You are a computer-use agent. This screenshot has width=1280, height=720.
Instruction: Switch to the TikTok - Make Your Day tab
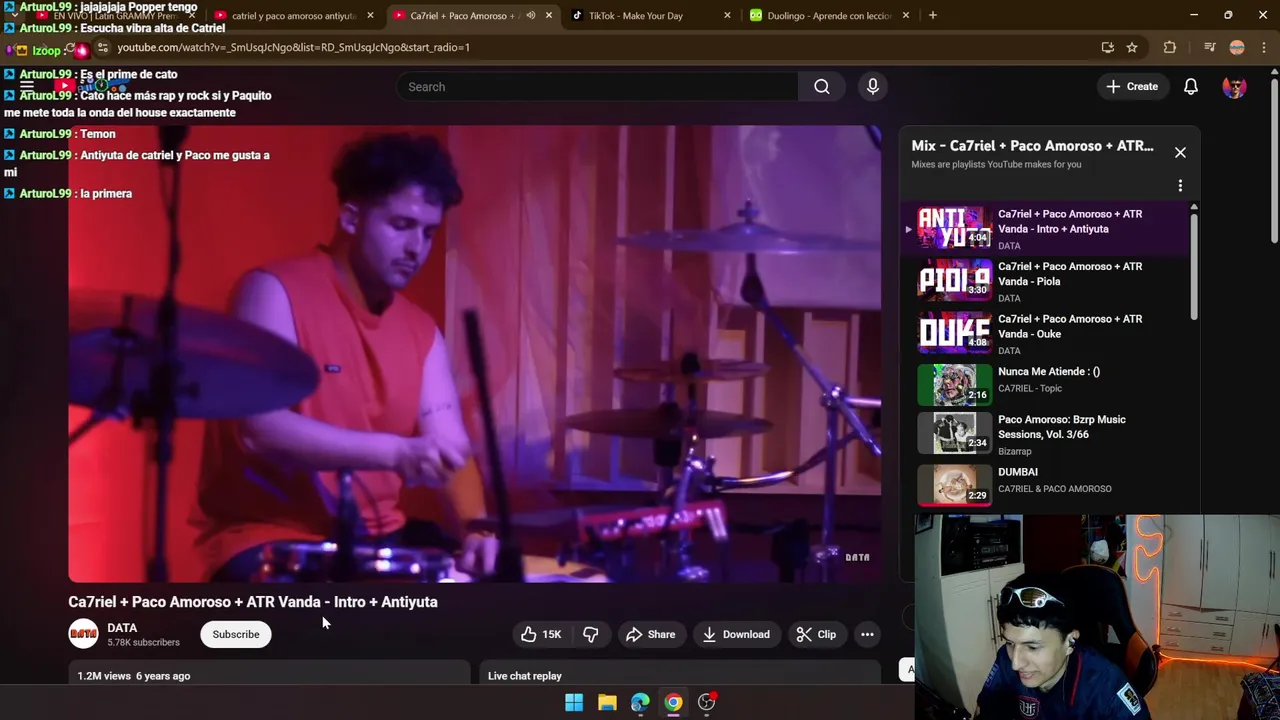point(649,15)
